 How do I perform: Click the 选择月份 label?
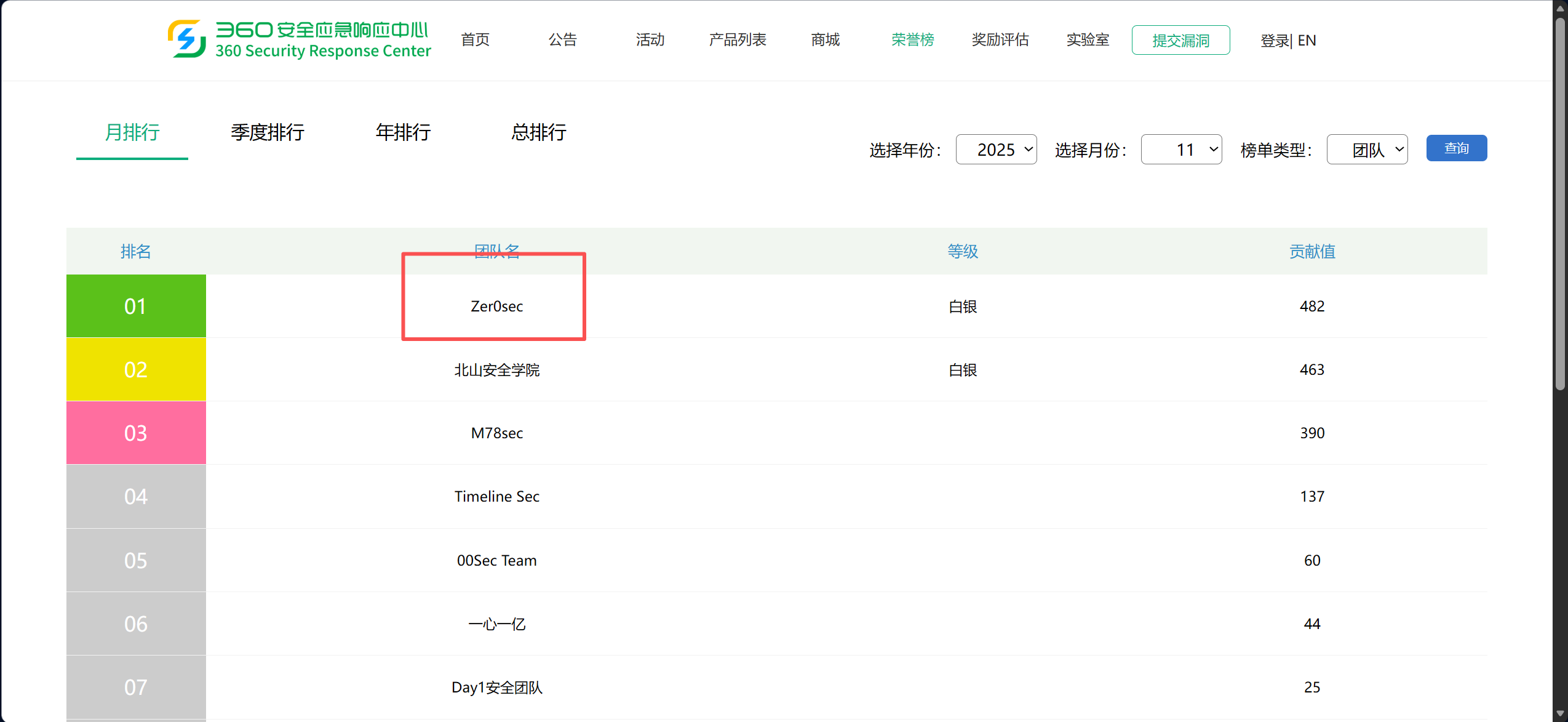1091,150
